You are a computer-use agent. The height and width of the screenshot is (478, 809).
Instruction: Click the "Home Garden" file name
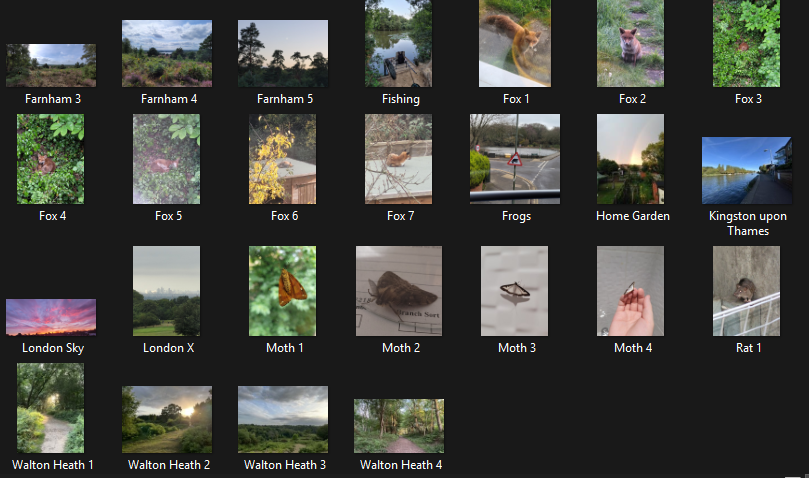(633, 216)
